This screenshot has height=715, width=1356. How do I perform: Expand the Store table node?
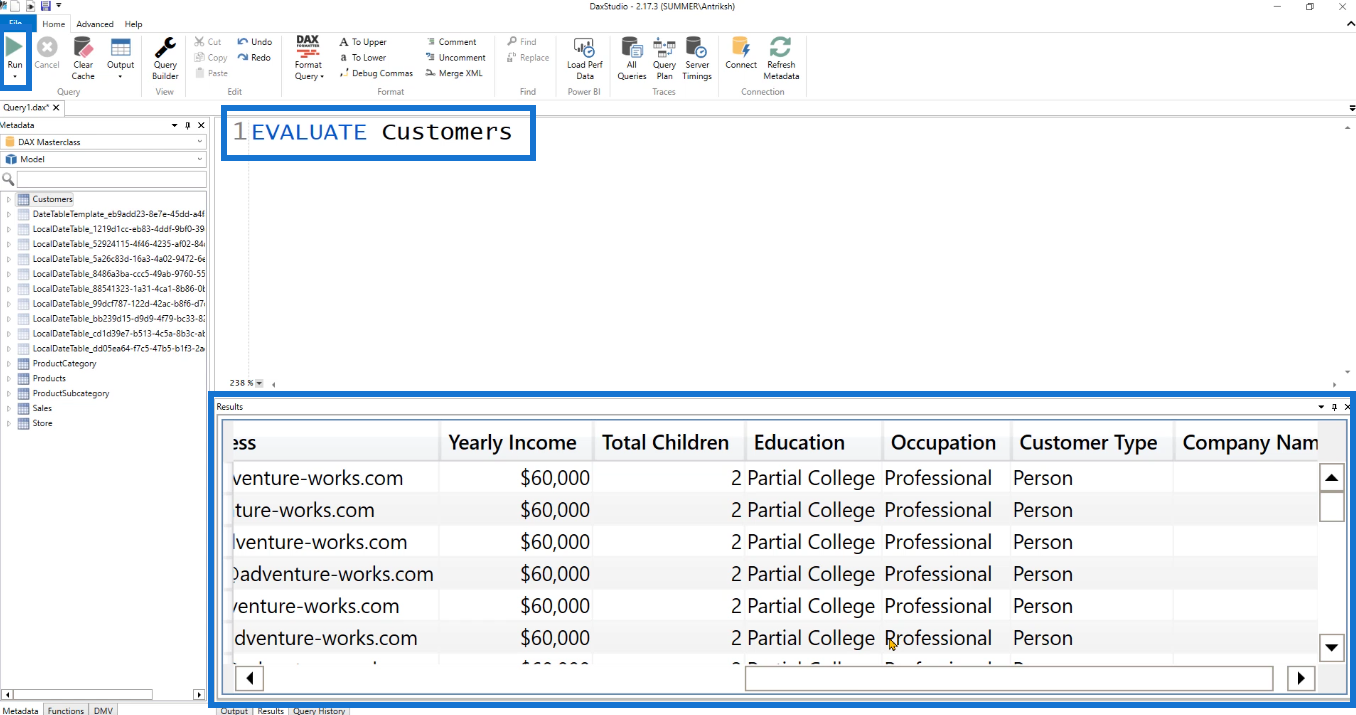(8, 424)
